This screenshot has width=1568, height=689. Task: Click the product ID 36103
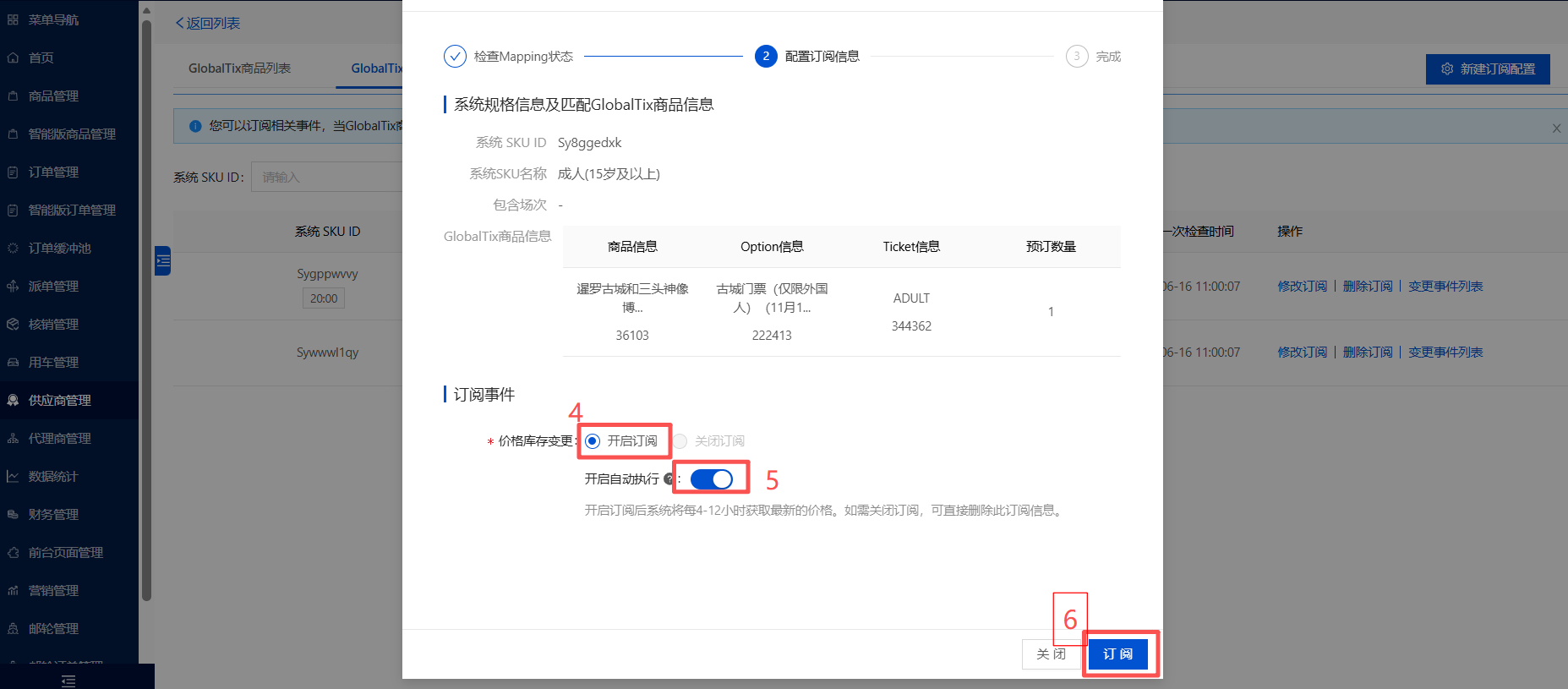[x=632, y=335]
